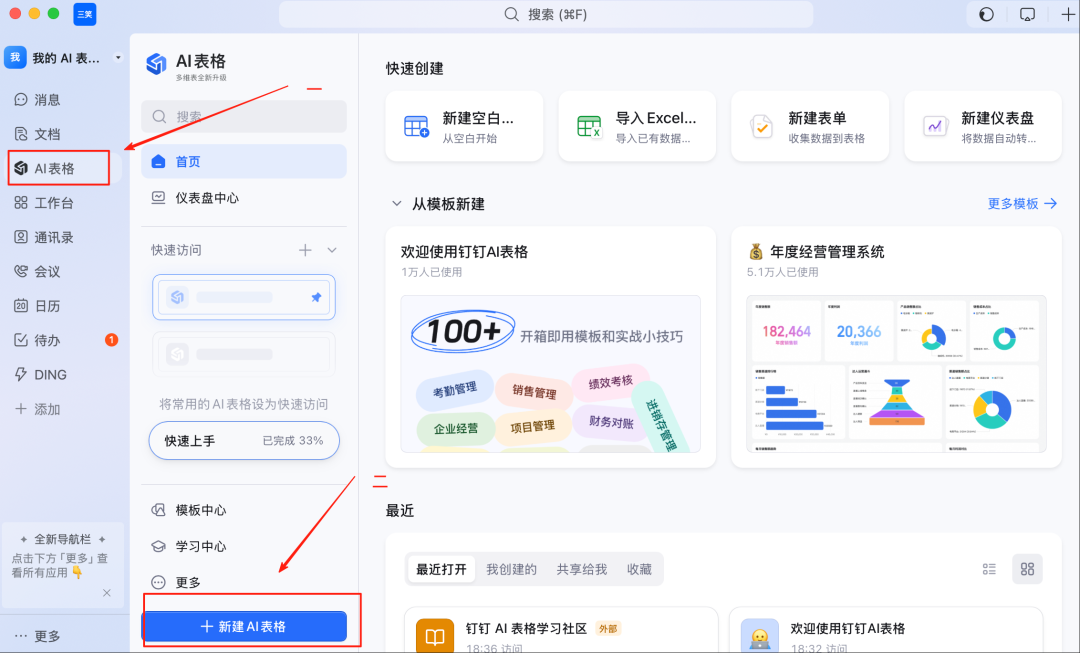Click the AI表格 logo in the panel header
1080x653 pixels.
156,64
